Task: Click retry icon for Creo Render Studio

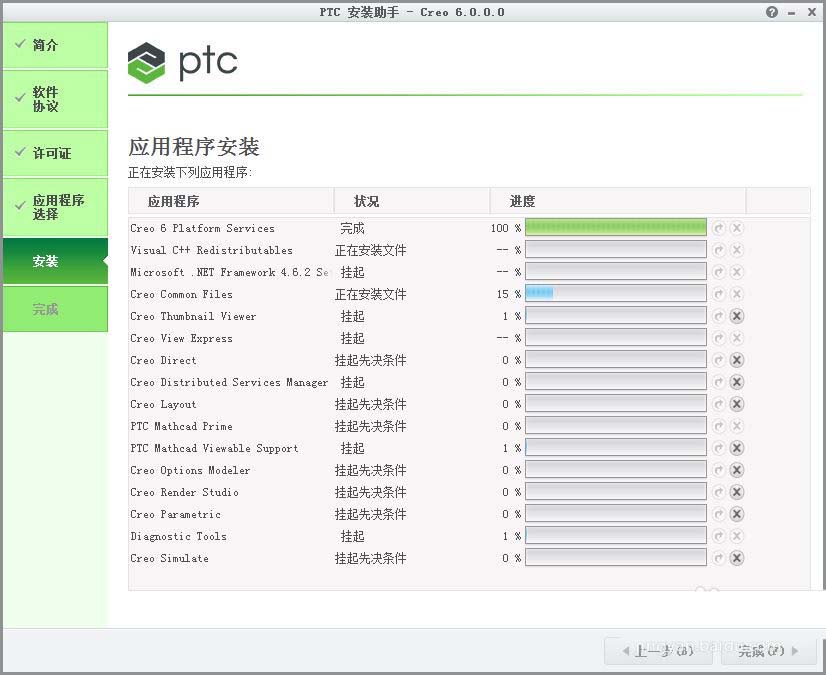Action: 719,492
